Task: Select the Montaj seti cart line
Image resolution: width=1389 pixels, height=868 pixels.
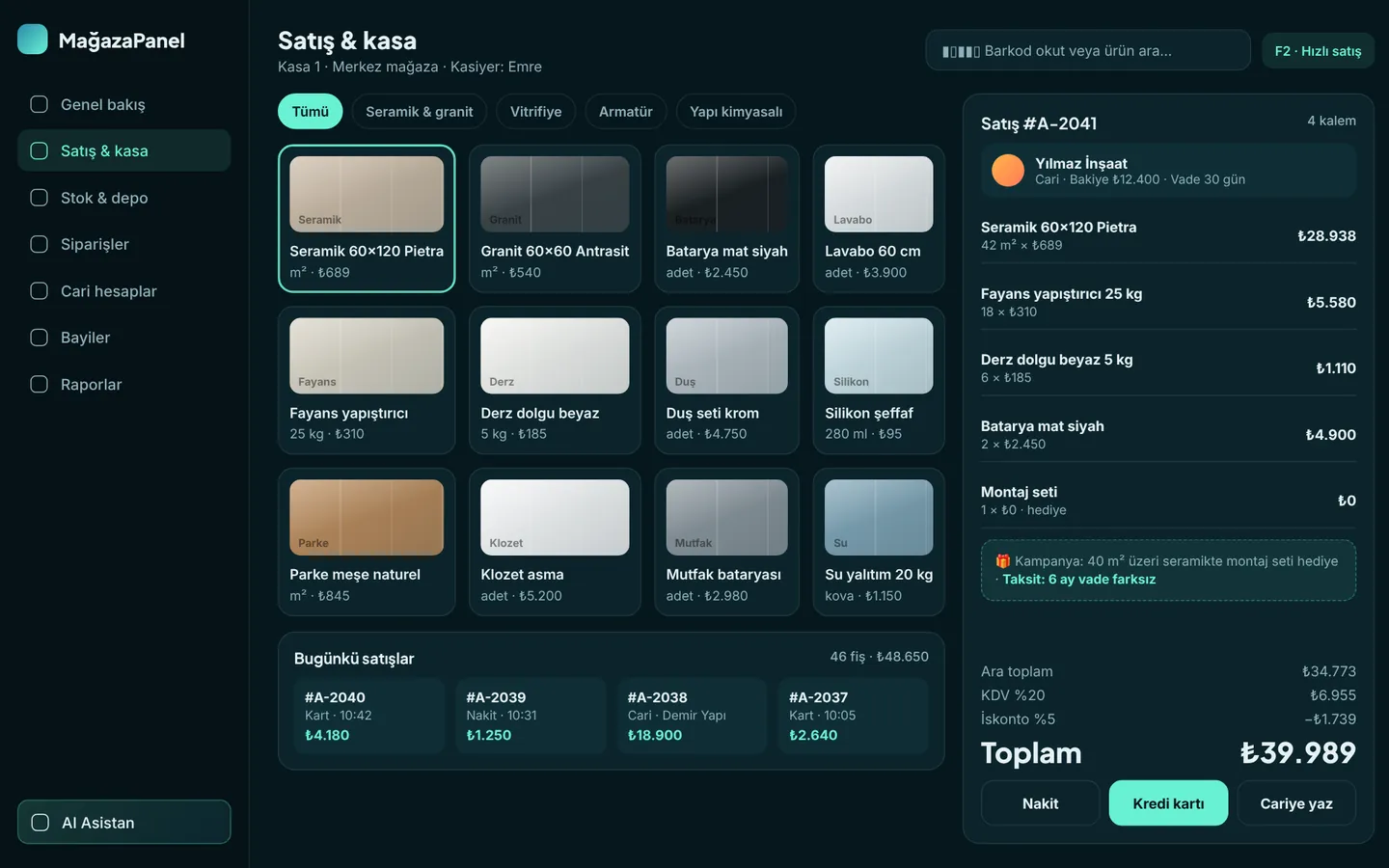Action: [x=1168, y=501]
